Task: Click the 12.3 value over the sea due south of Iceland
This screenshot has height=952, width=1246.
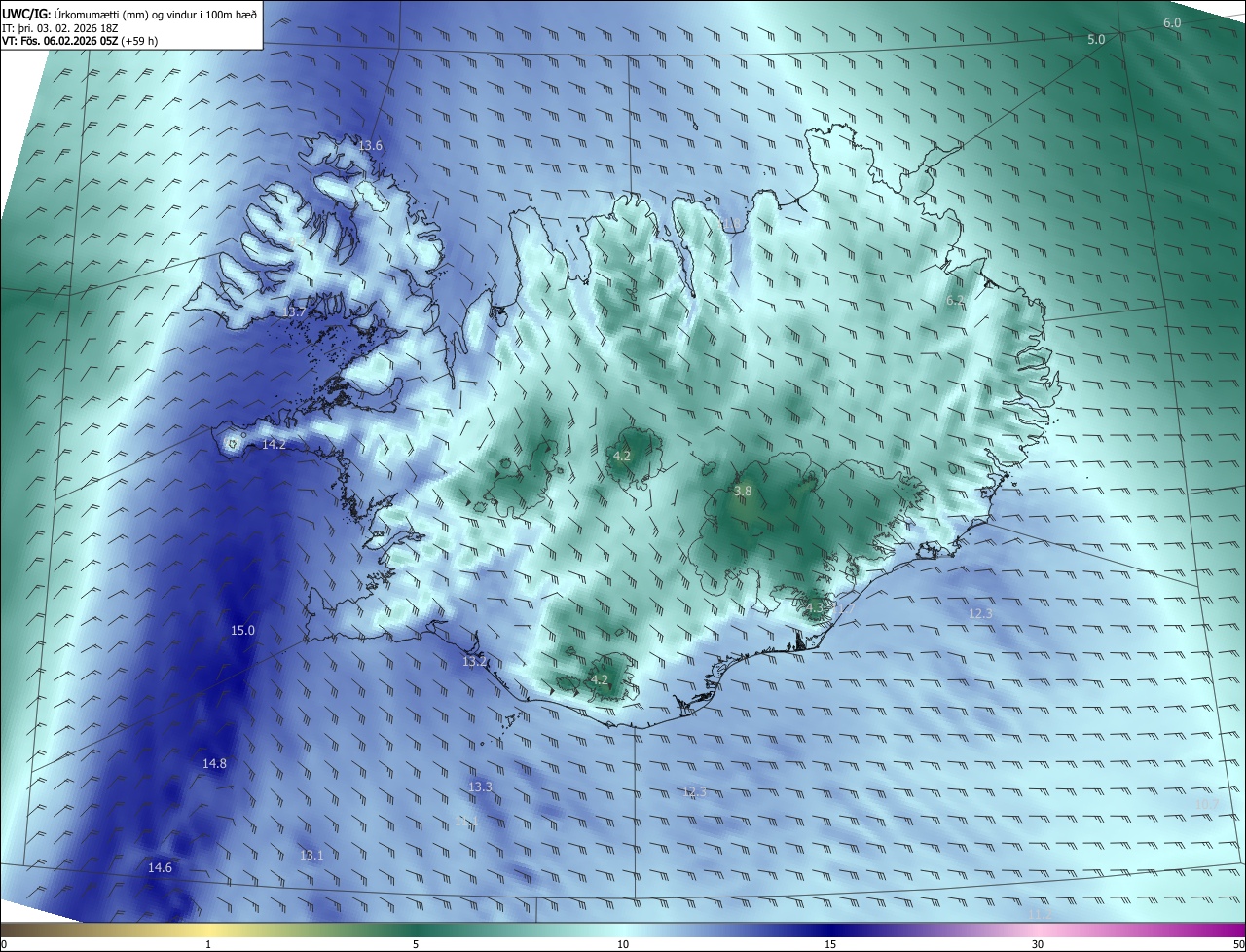Action: pyautogui.click(x=694, y=792)
